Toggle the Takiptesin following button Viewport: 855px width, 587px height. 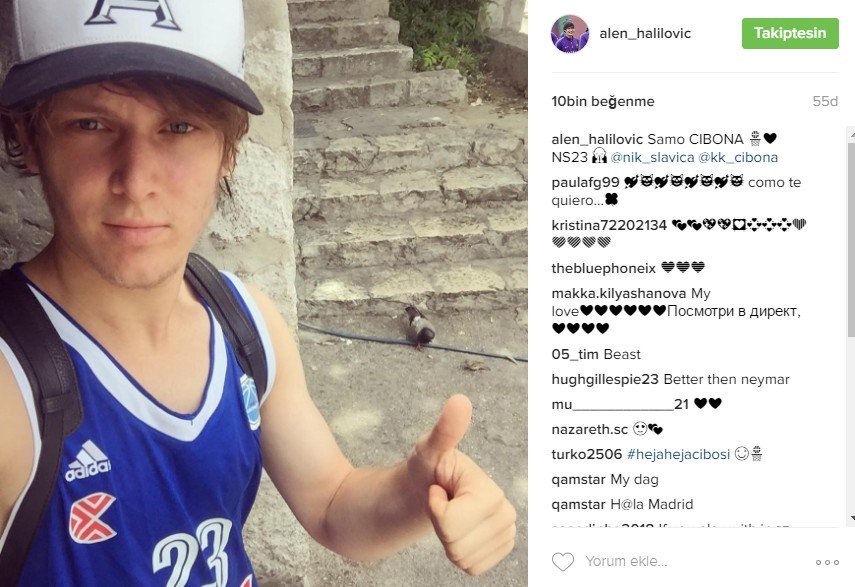tap(790, 33)
